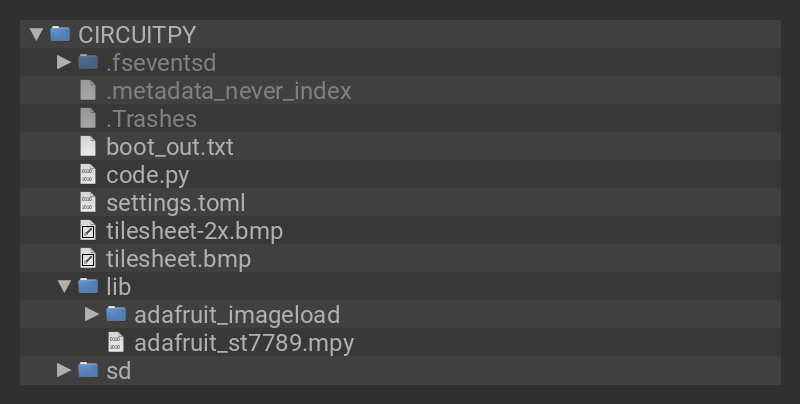
Task: Click the tilesheet.bmp image icon
Action: tap(88, 258)
